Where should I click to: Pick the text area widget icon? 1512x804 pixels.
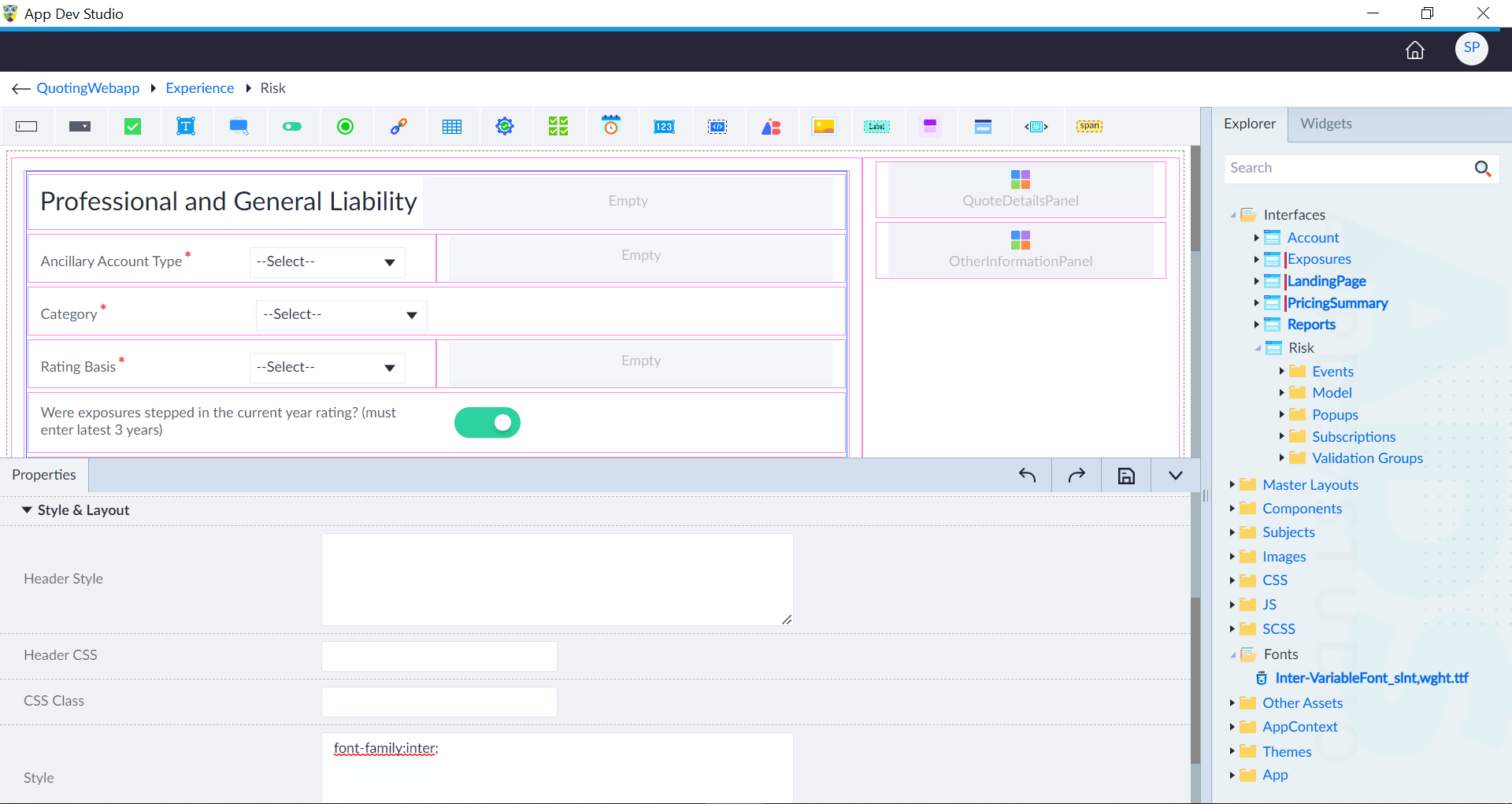186,126
